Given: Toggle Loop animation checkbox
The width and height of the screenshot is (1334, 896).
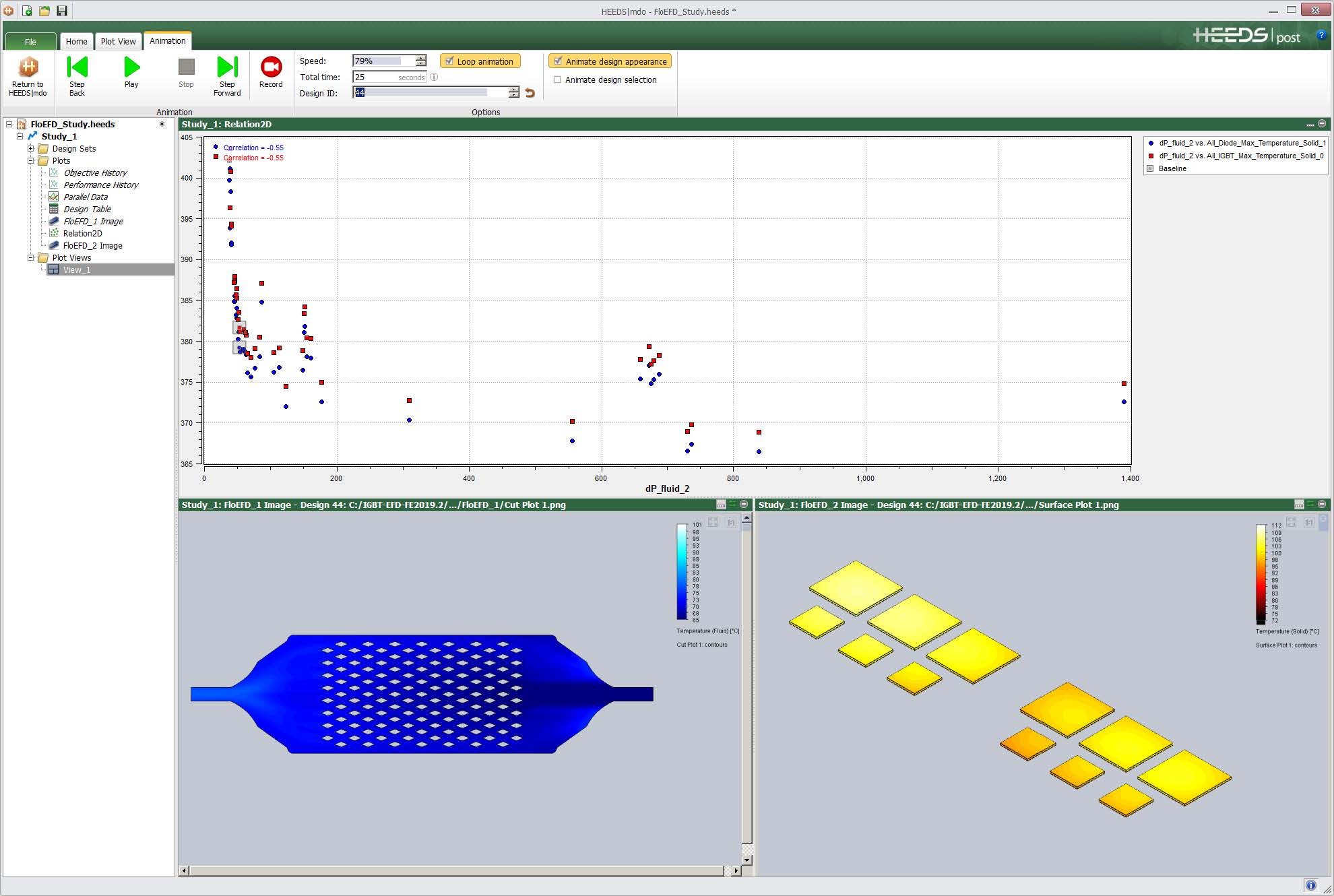Looking at the screenshot, I should (449, 61).
